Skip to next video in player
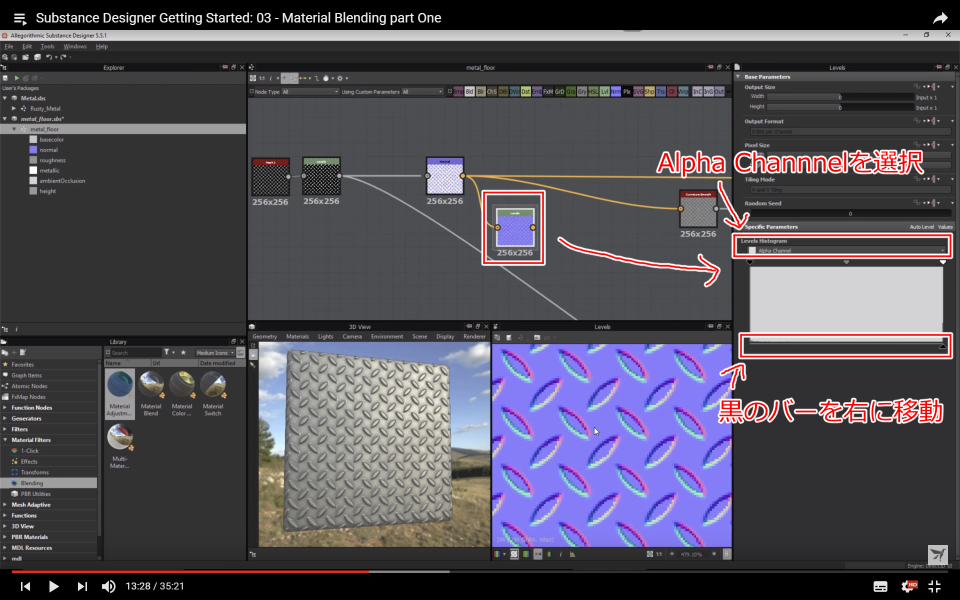 [82, 586]
